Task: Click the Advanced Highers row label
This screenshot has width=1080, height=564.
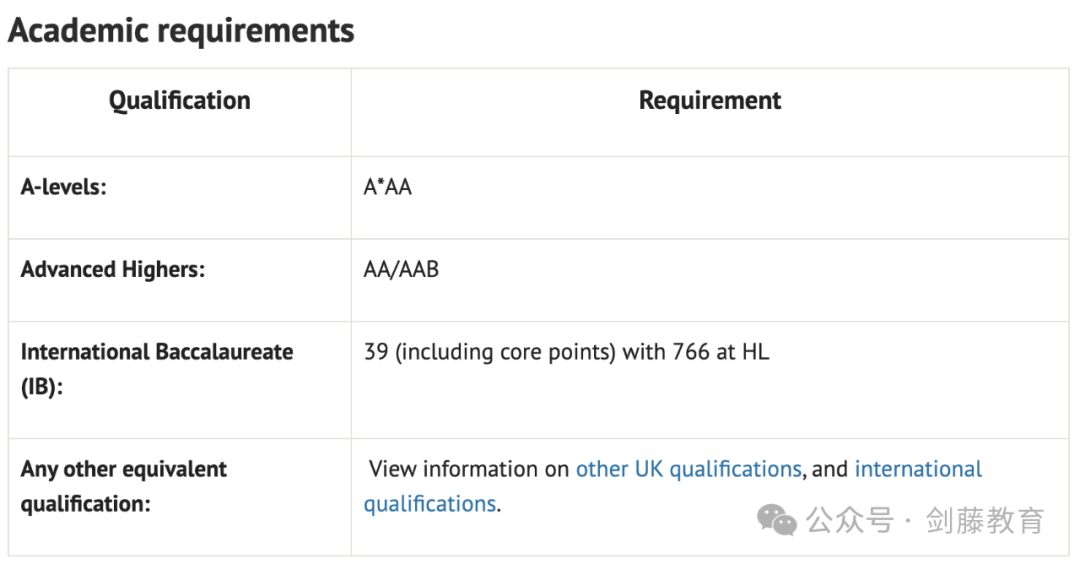Action: 113,269
